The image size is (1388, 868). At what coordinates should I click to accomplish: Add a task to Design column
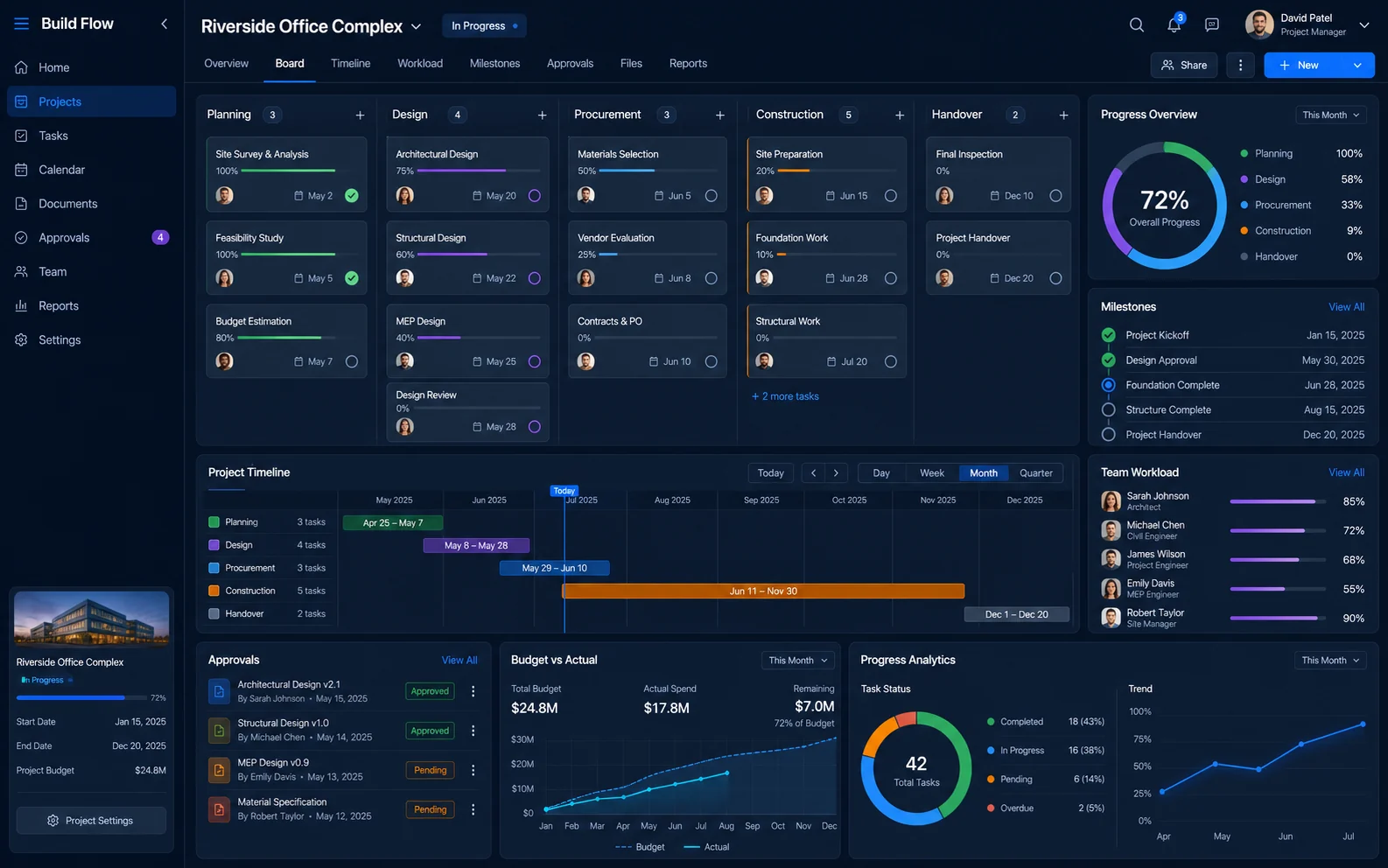pyautogui.click(x=542, y=115)
